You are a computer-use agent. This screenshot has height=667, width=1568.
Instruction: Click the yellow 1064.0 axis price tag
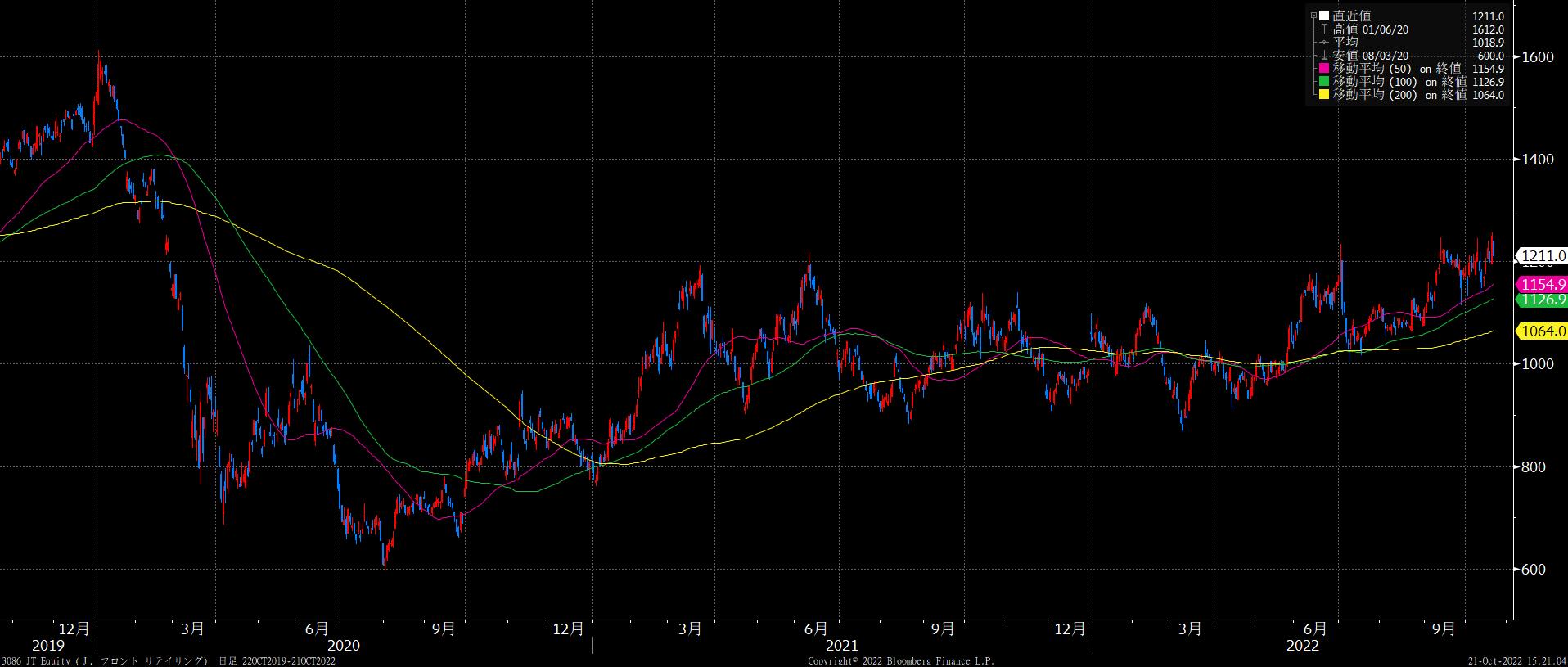(1543, 331)
